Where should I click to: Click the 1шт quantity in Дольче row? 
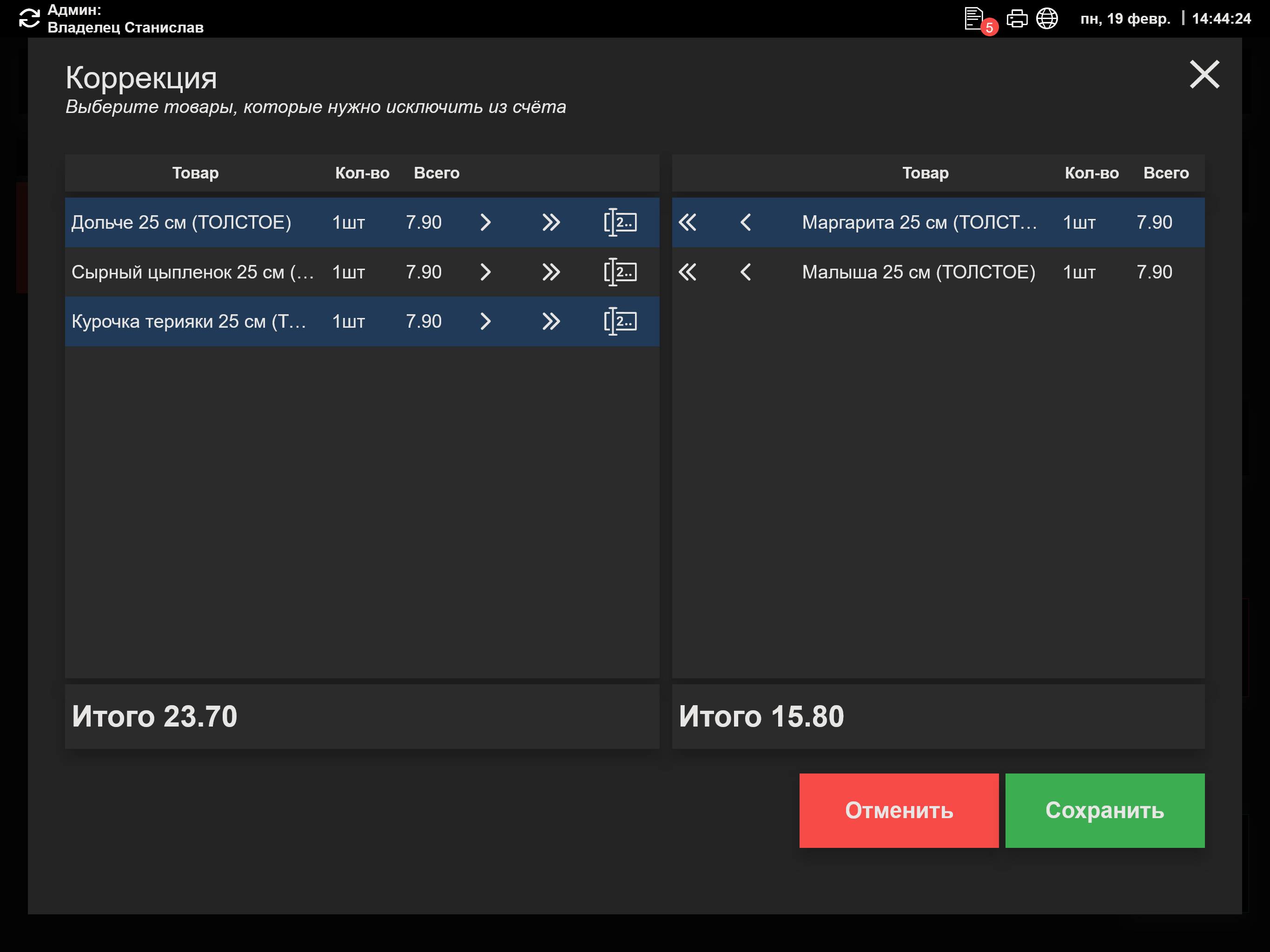pos(349,222)
